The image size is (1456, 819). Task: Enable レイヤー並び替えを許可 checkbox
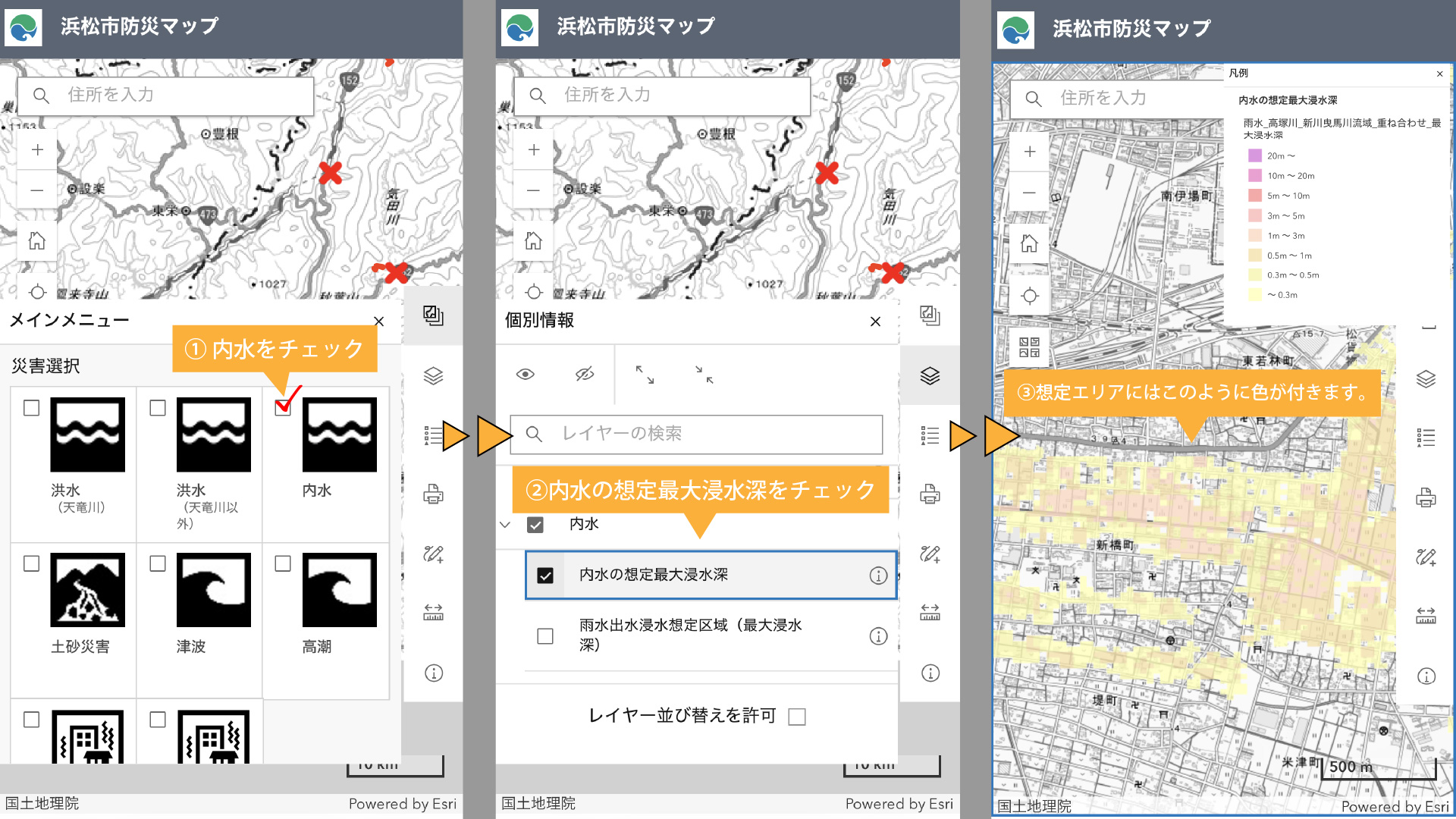[x=797, y=717]
